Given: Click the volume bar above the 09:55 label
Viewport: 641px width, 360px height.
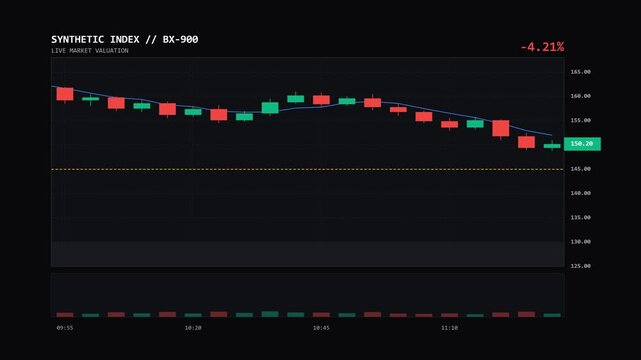Looking at the screenshot, I should [x=65, y=315].
